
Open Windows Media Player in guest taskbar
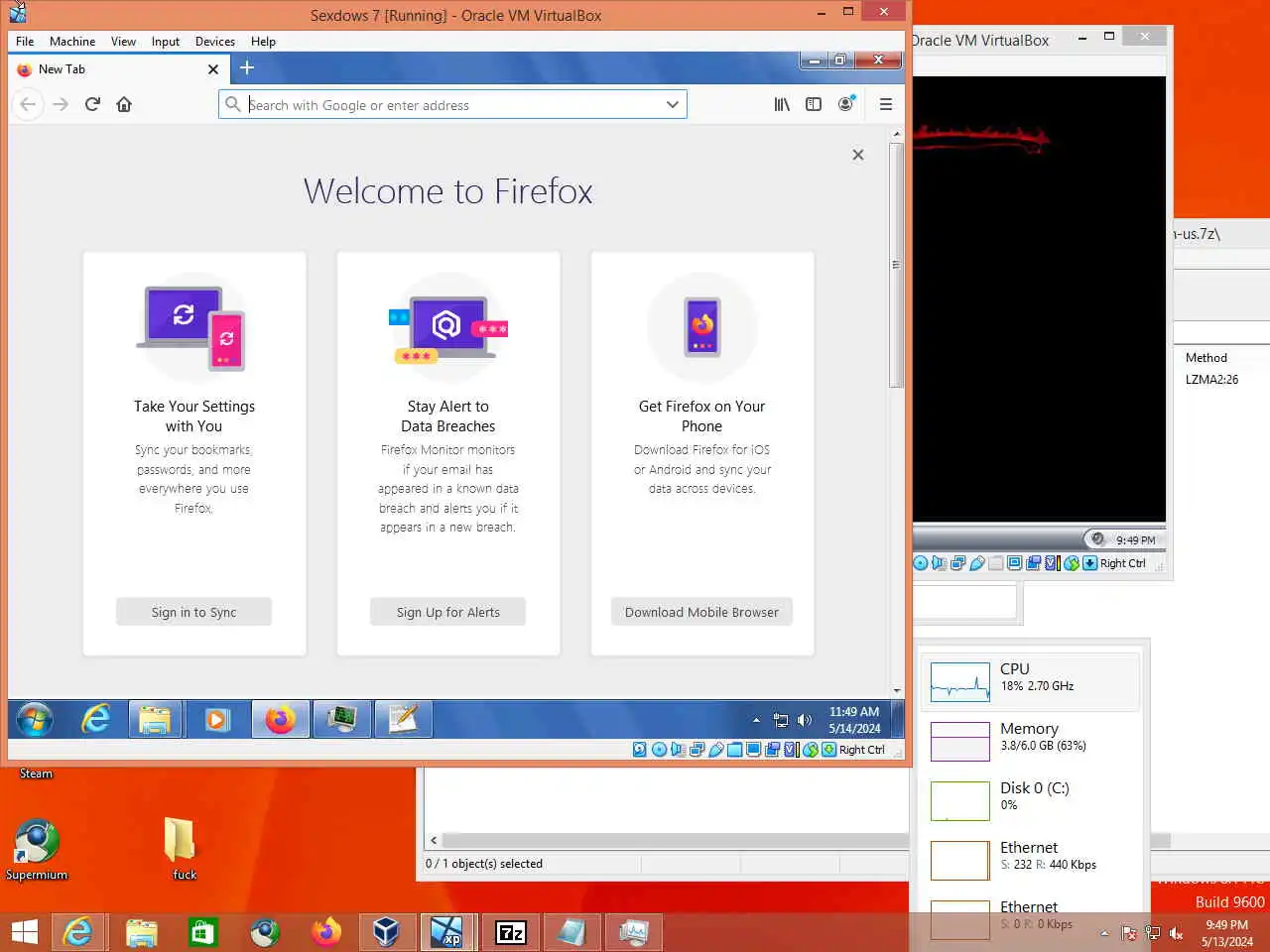[216, 719]
